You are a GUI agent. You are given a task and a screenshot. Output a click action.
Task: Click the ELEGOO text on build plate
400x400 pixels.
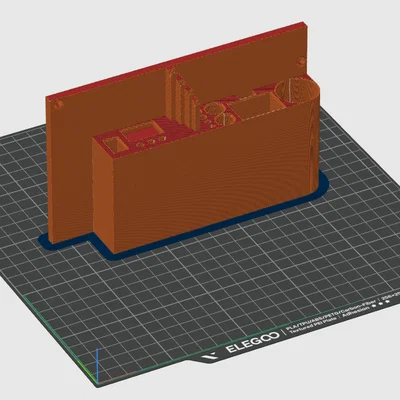(x=253, y=342)
